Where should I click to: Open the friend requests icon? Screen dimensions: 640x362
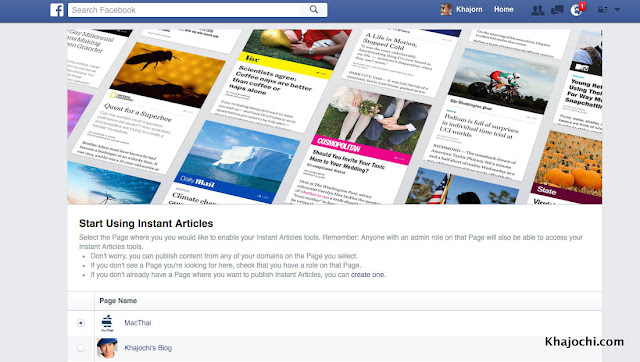click(x=538, y=10)
